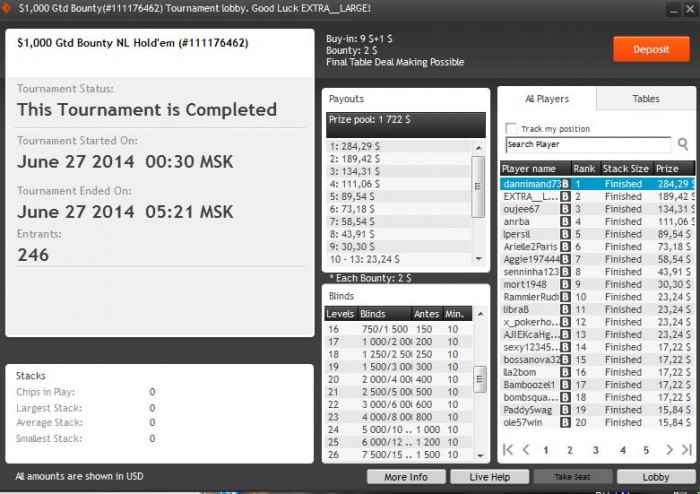Select current page number 1
Viewport: 700px width, 494px height.
[x=546, y=450]
